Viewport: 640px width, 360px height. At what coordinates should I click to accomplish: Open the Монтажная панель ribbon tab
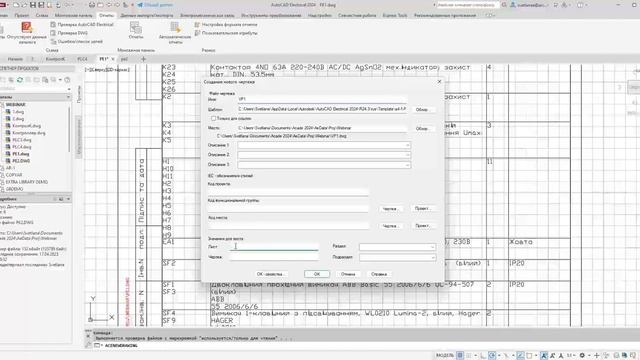pos(73,16)
